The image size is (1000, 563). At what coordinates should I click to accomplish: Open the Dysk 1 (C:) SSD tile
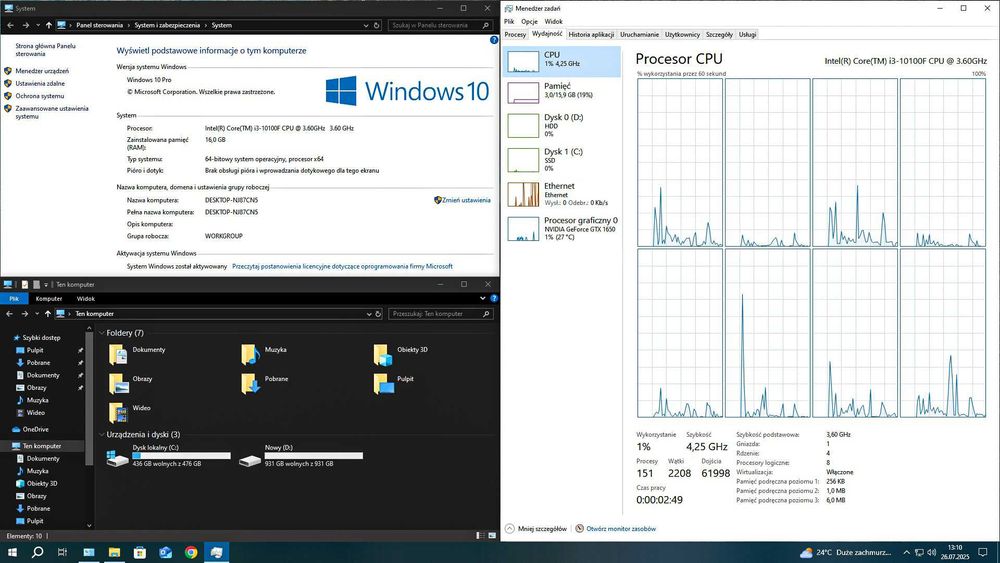point(561,159)
